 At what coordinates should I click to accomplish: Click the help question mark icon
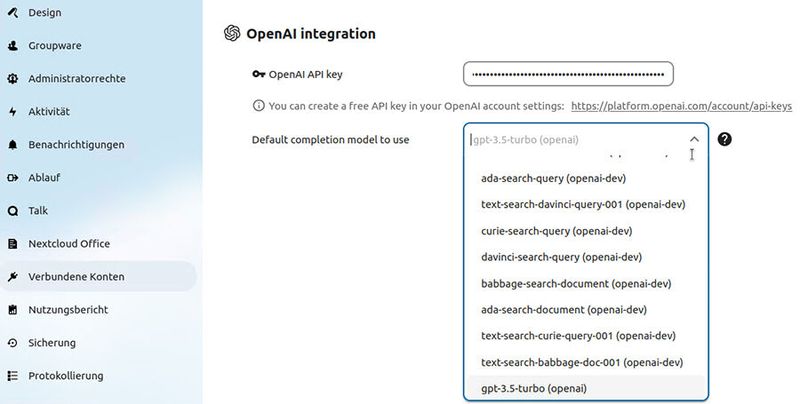tap(725, 140)
